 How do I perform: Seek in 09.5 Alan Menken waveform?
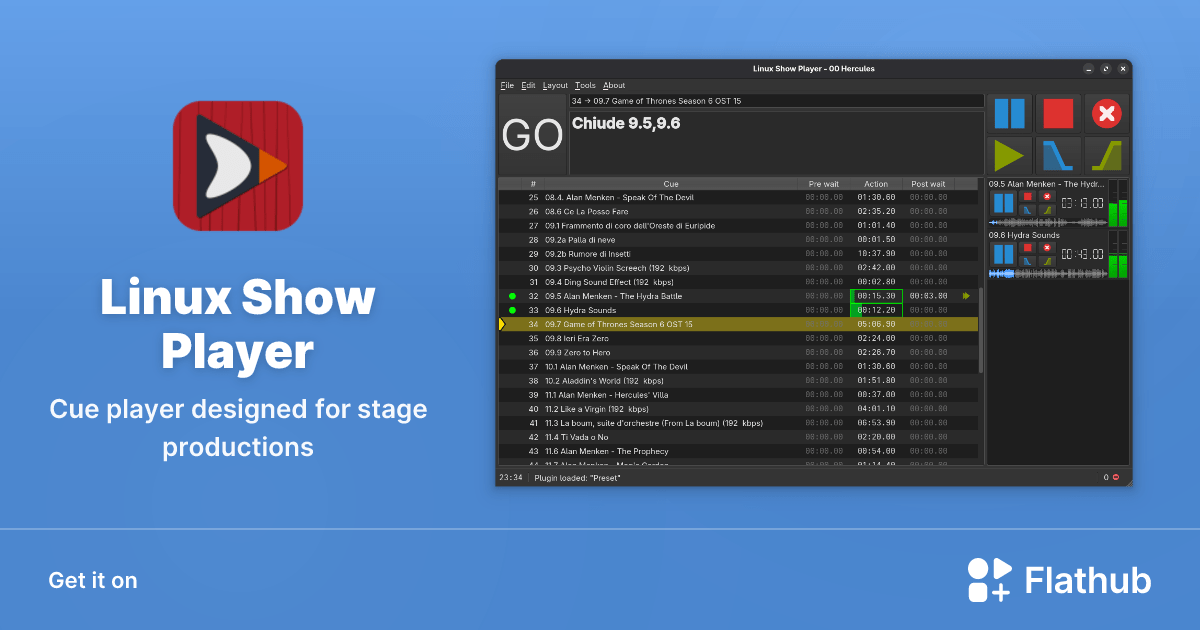1048,223
